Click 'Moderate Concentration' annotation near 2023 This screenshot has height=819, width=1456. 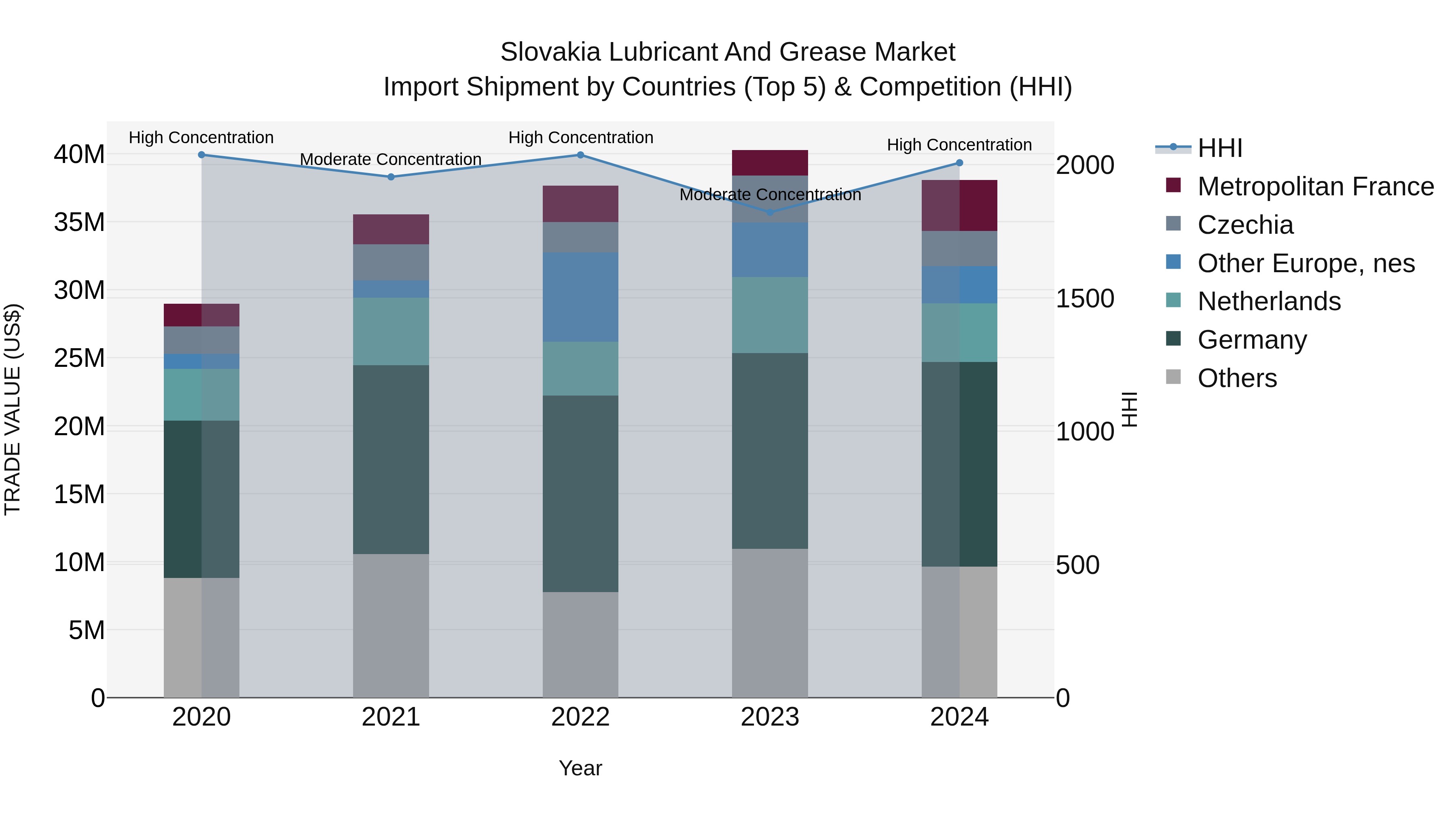click(770, 195)
